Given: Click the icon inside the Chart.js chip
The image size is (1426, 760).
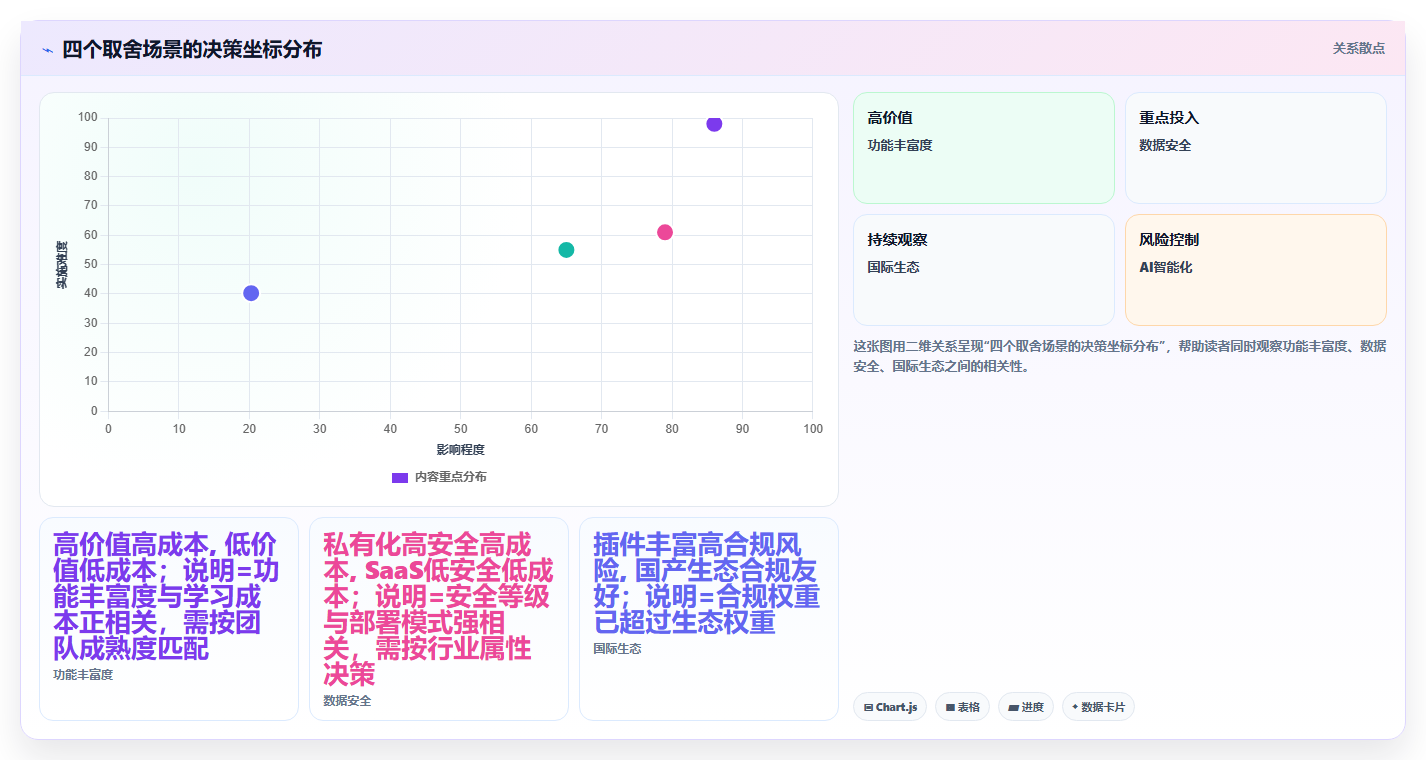Looking at the screenshot, I should tap(868, 707).
